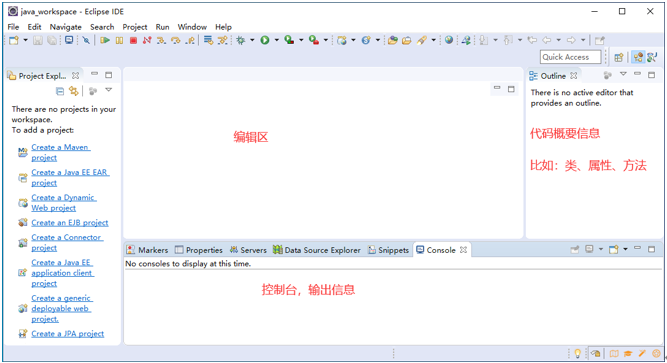Open the New wizard dropdown arrow
This screenshot has height=363, width=667.
point(25,40)
